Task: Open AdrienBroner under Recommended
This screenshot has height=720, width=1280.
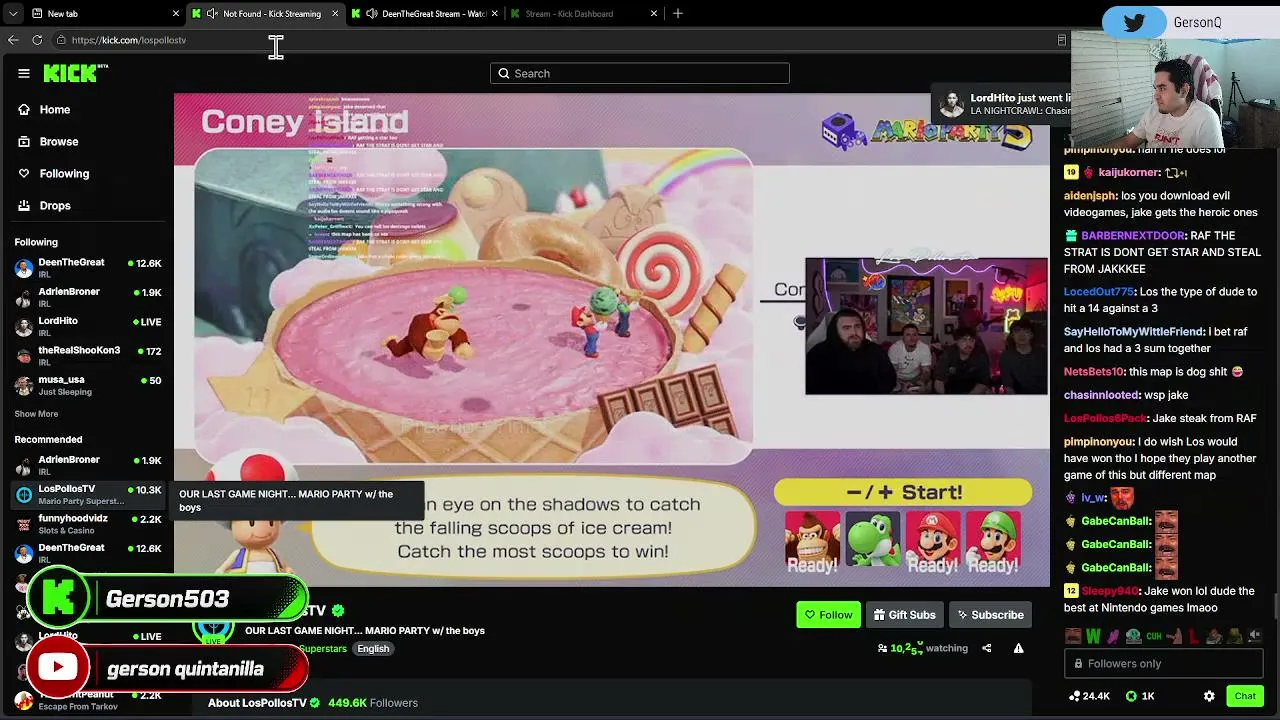Action: pos(87,465)
